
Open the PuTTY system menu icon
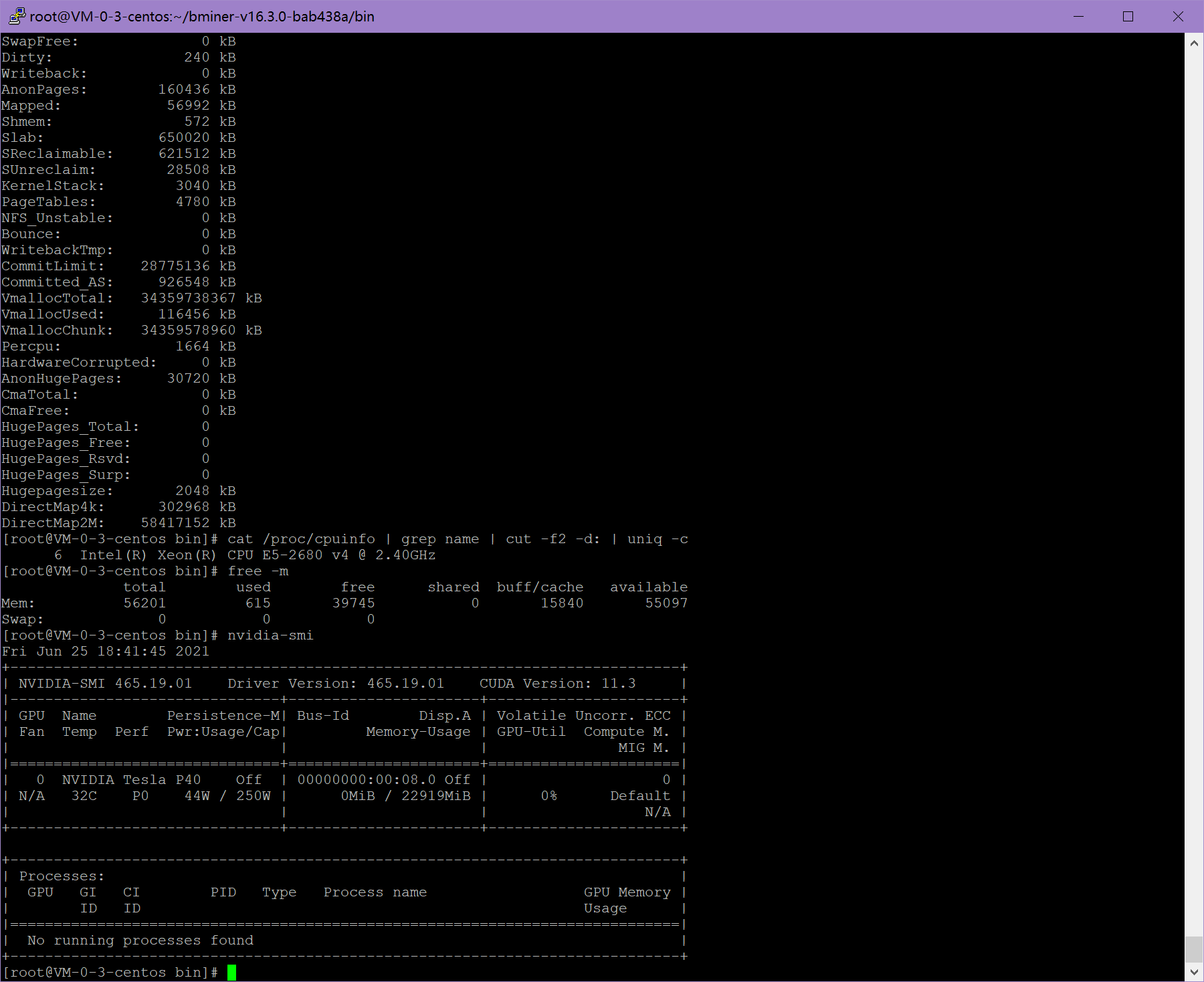point(16,16)
